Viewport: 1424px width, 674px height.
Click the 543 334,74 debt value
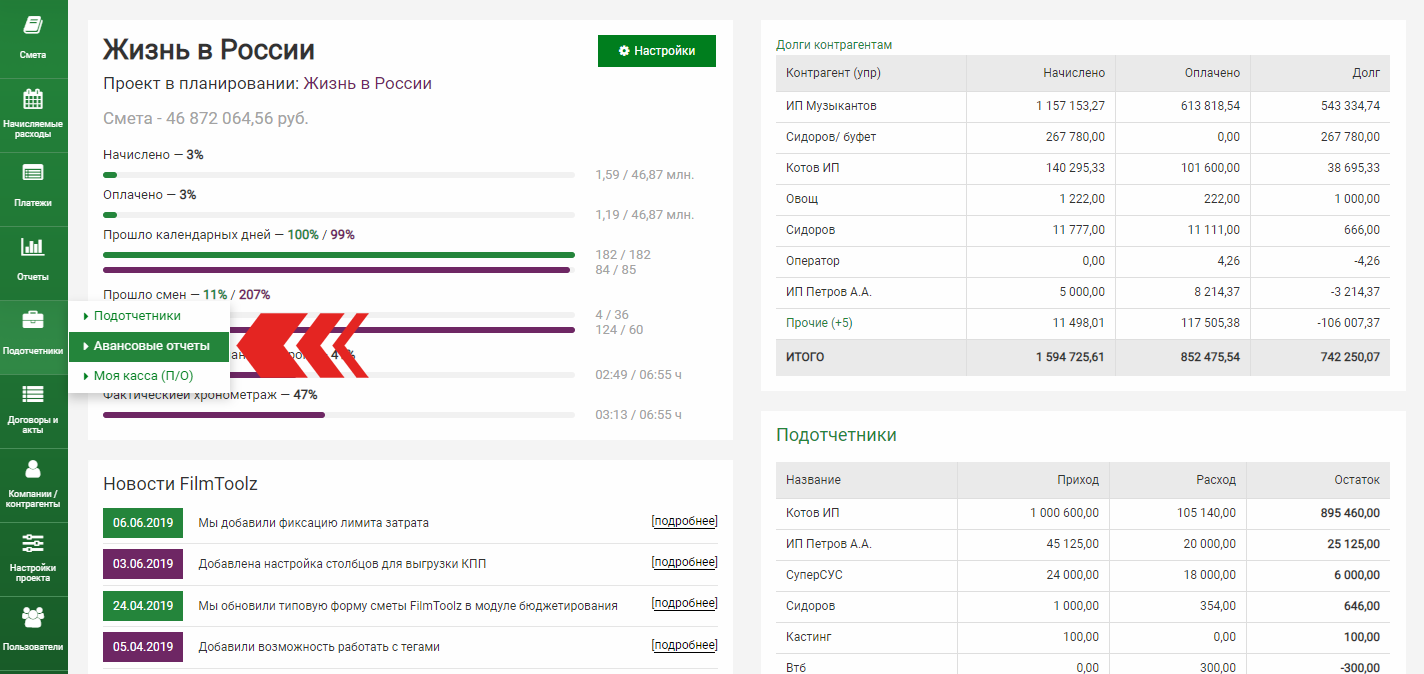(1351, 106)
